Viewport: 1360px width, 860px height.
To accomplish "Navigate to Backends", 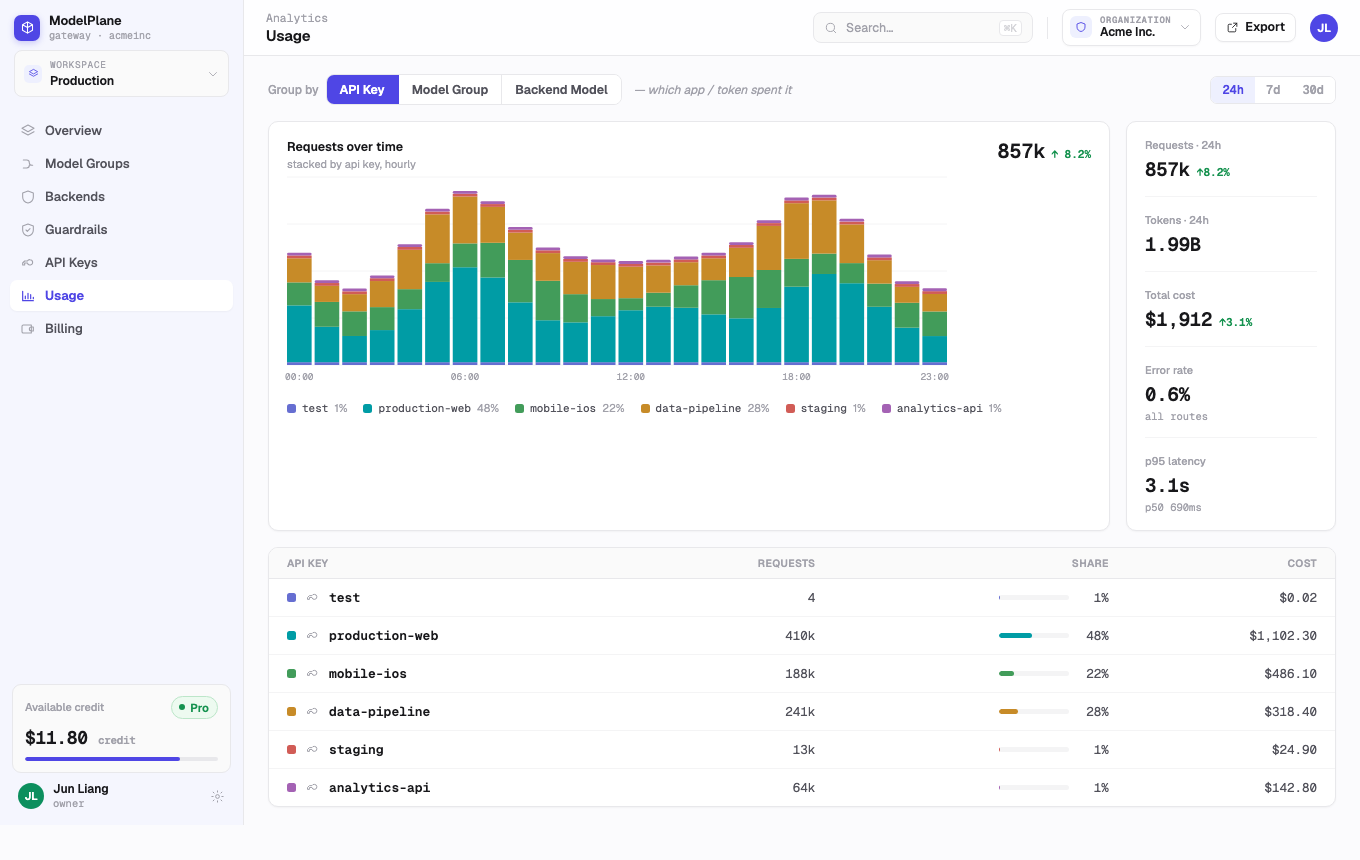I will point(121,196).
